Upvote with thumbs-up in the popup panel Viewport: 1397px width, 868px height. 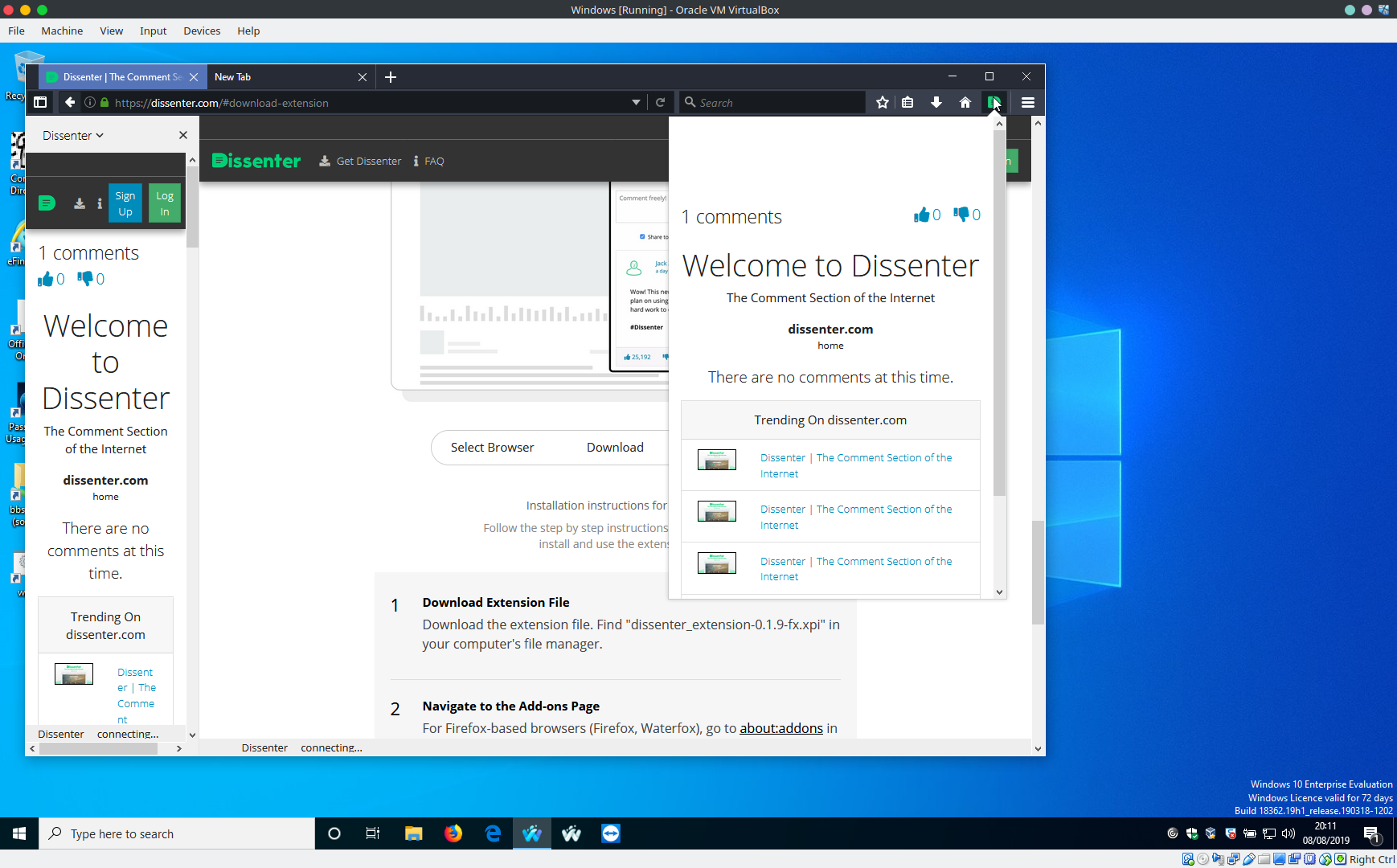pos(921,215)
